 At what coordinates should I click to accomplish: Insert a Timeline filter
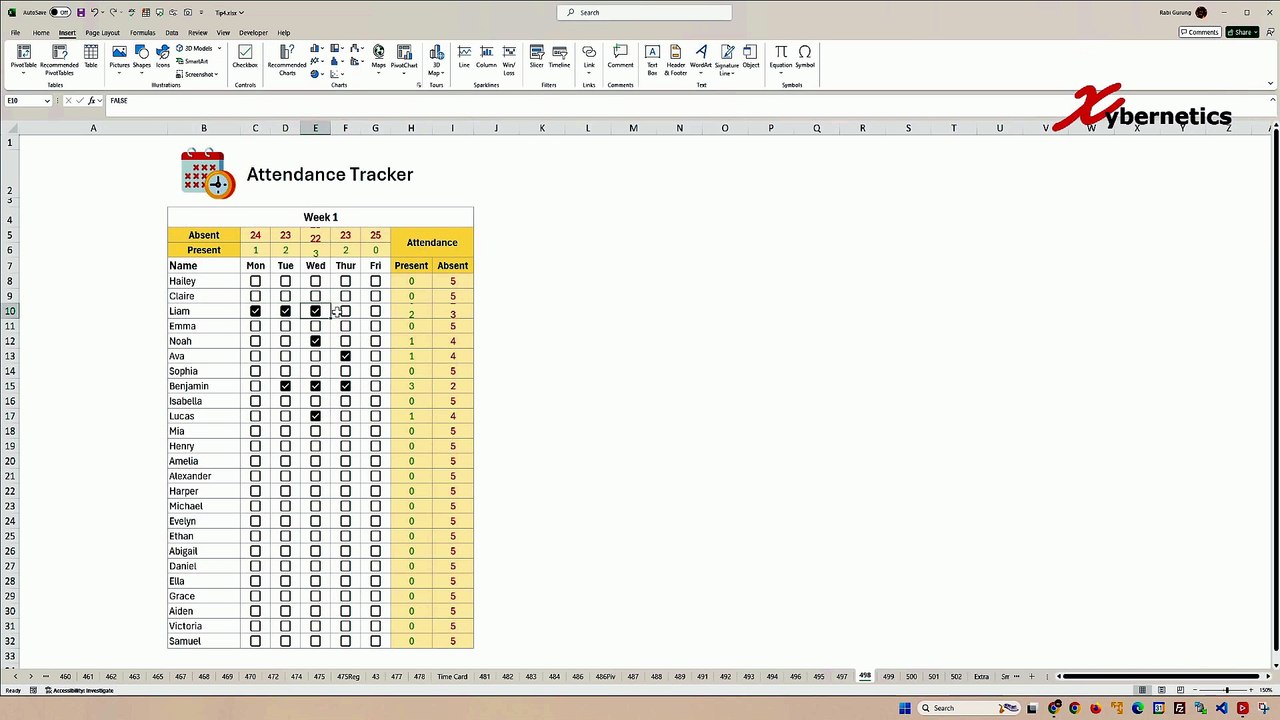pyautogui.click(x=559, y=57)
